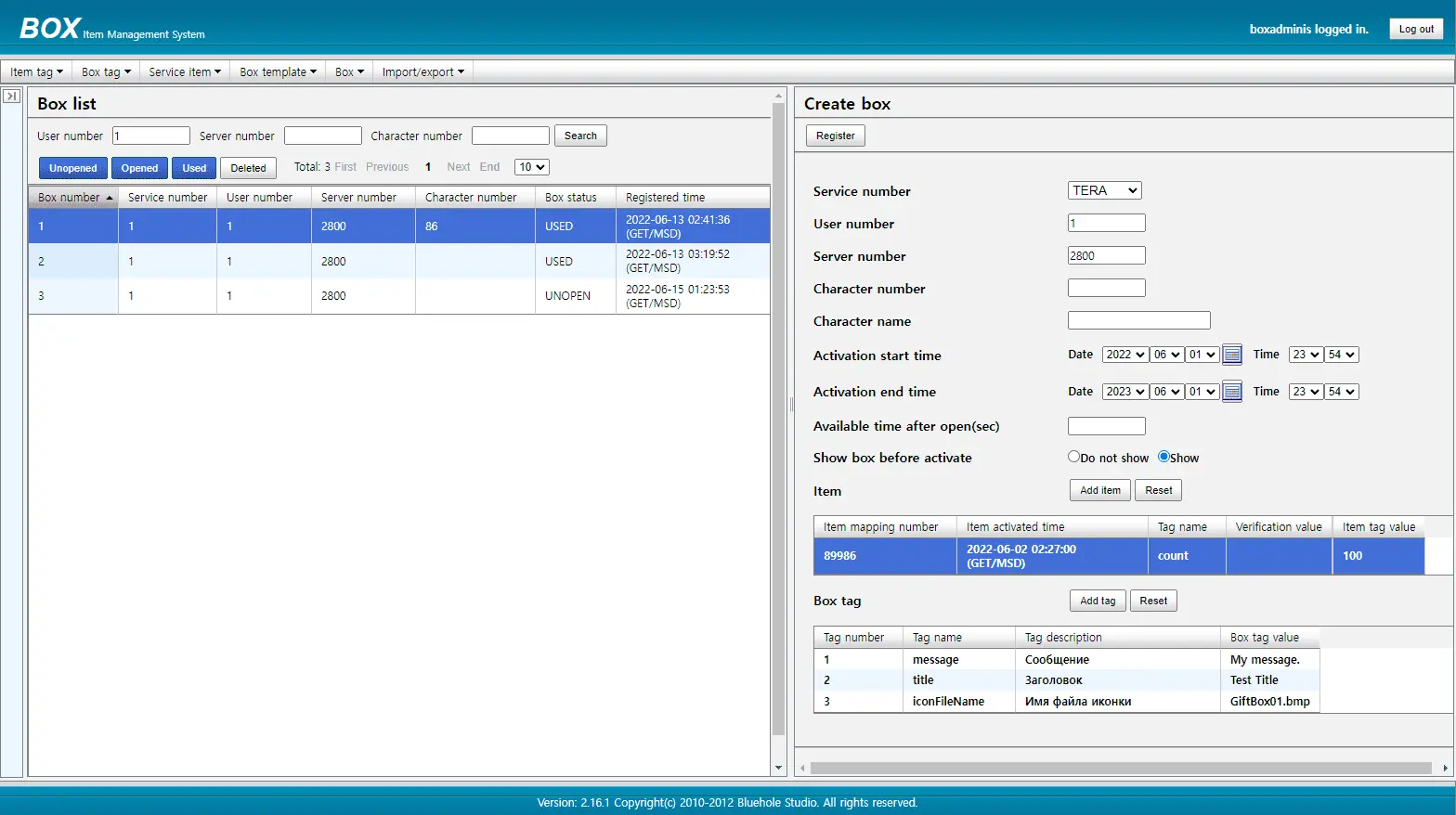1456x815 pixels.
Task: Open Activation end hour dropdown
Action: click(1306, 392)
